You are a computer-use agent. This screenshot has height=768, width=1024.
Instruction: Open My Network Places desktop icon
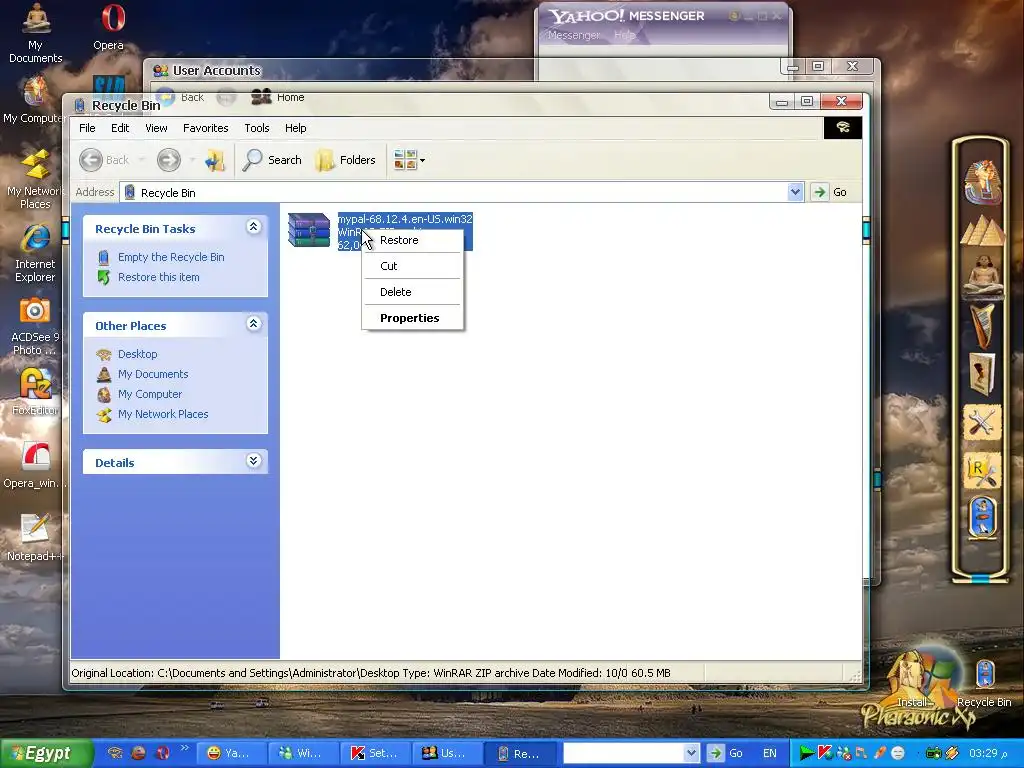pyautogui.click(x=35, y=180)
